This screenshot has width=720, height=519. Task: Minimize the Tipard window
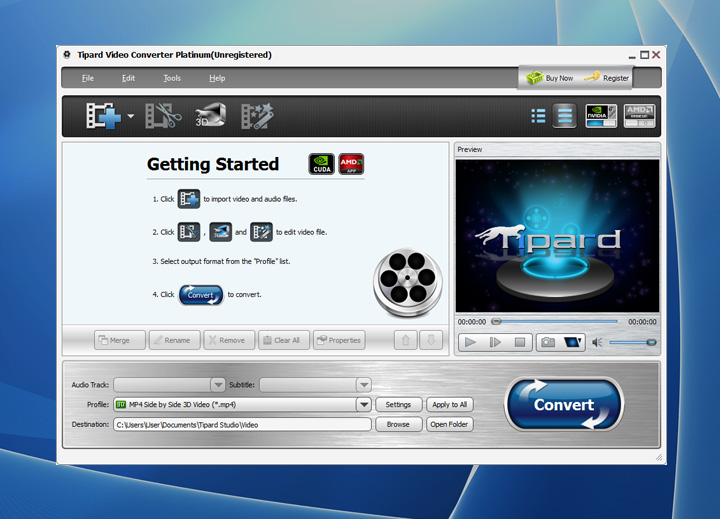coord(632,56)
